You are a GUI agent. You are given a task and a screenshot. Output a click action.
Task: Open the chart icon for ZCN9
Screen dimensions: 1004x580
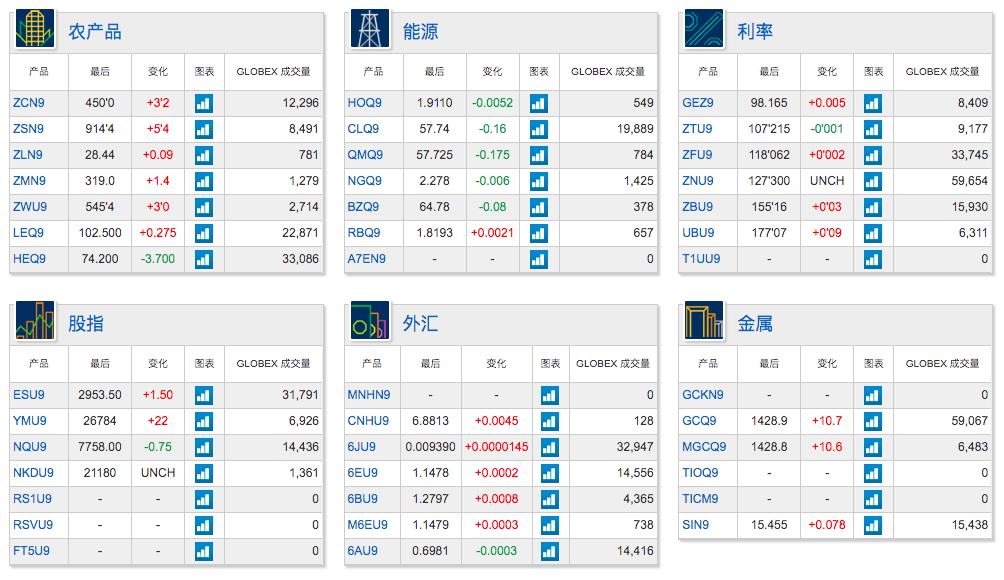204,103
